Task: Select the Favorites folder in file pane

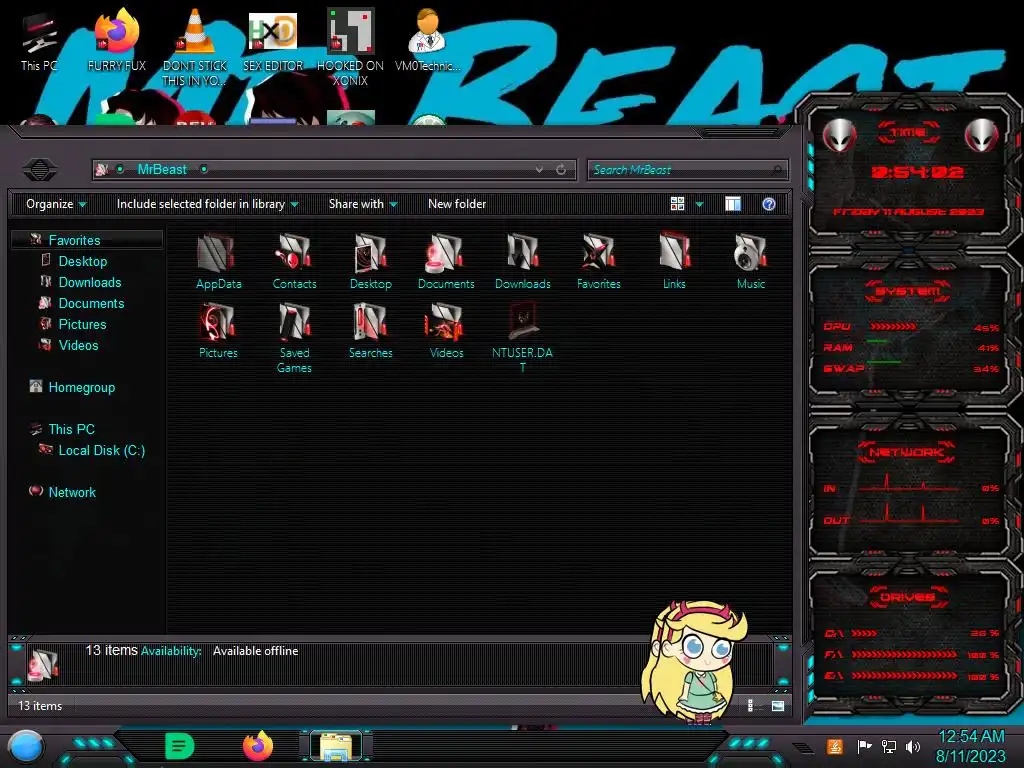Action: pyautogui.click(x=598, y=261)
